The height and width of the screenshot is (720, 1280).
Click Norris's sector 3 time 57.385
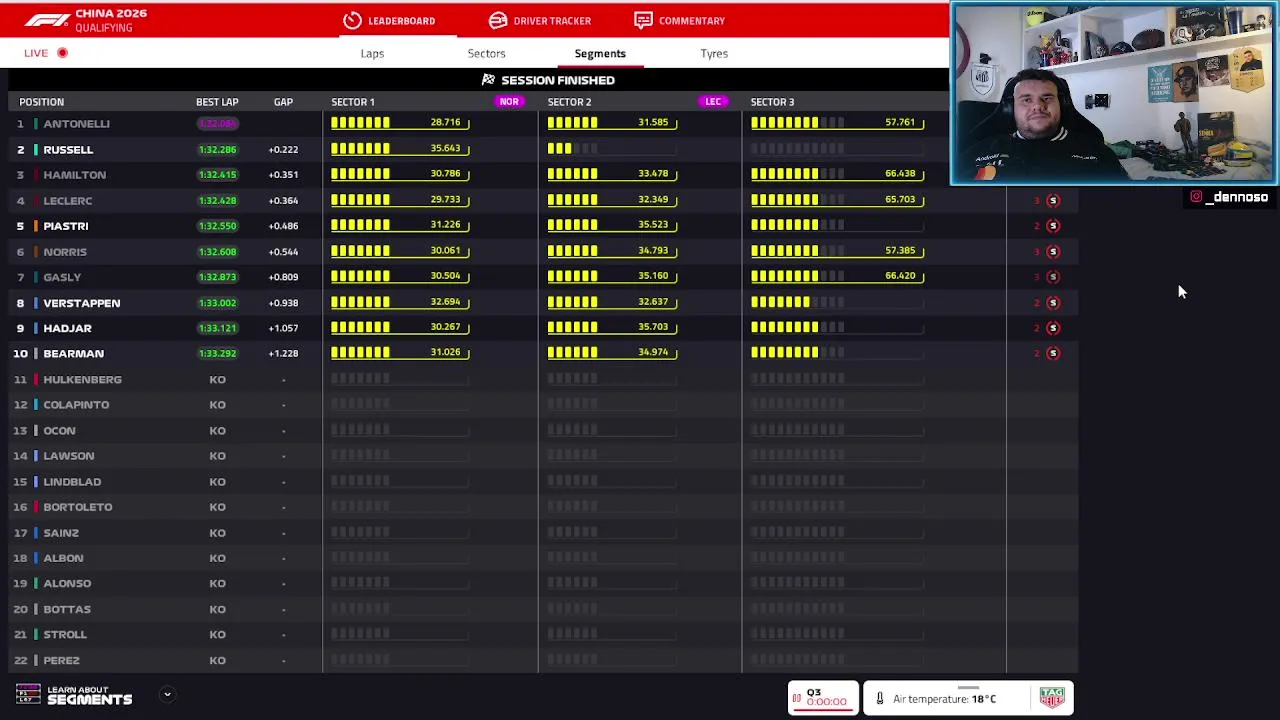pos(900,250)
